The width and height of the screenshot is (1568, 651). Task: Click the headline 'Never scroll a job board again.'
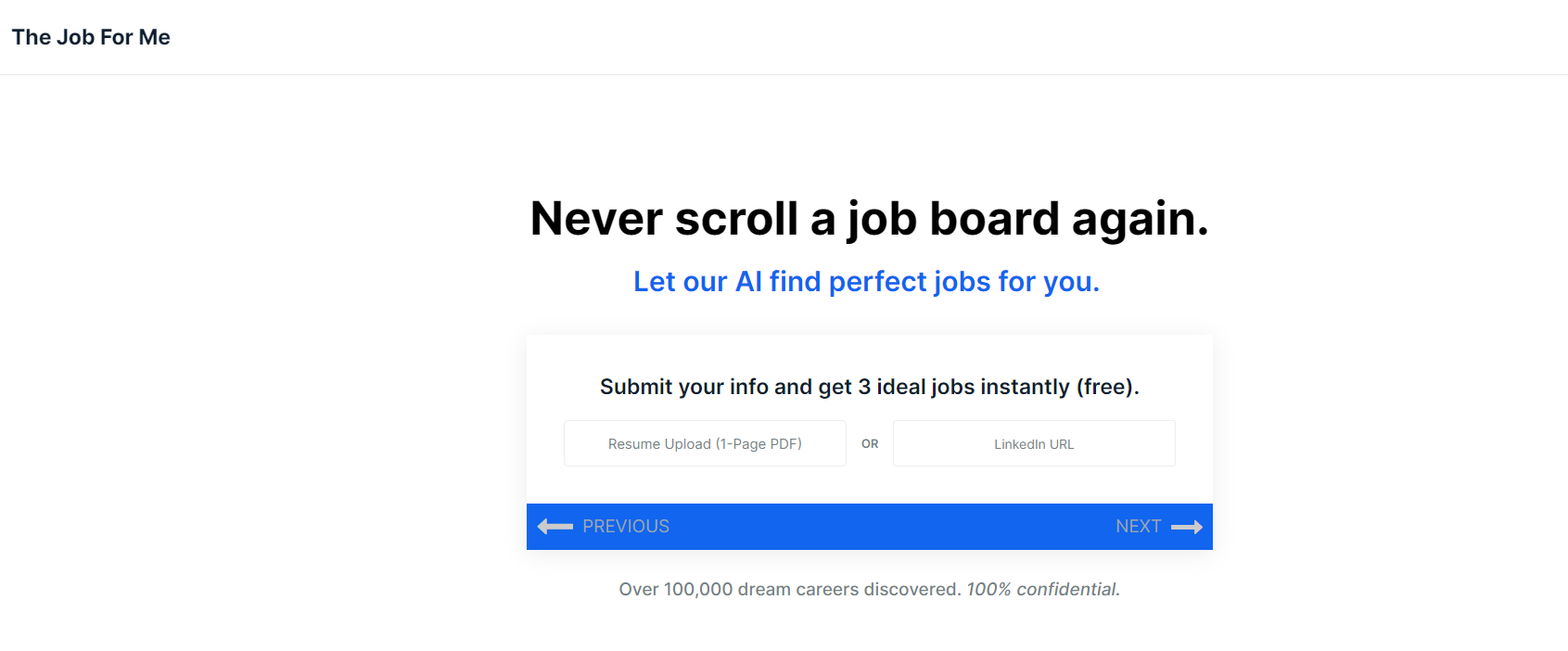coord(870,219)
